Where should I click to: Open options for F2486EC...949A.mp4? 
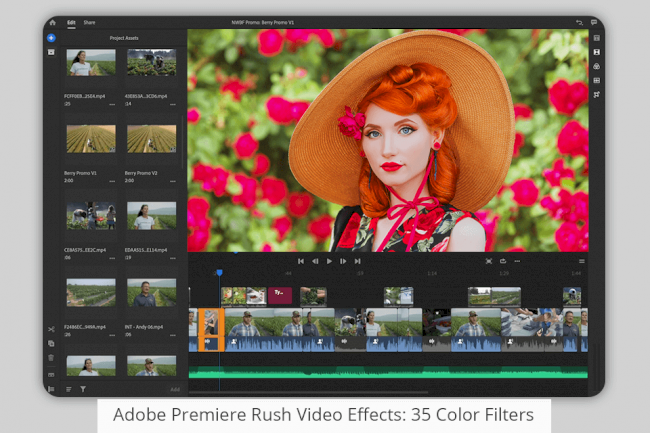tap(112, 335)
